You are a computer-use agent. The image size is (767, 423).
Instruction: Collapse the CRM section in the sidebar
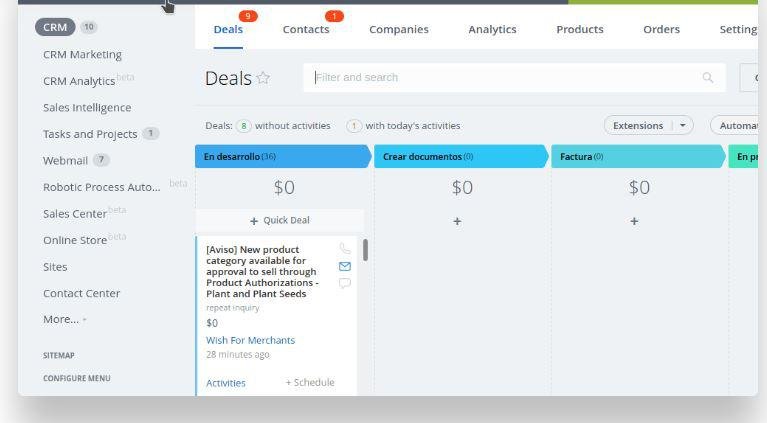[58, 27]
